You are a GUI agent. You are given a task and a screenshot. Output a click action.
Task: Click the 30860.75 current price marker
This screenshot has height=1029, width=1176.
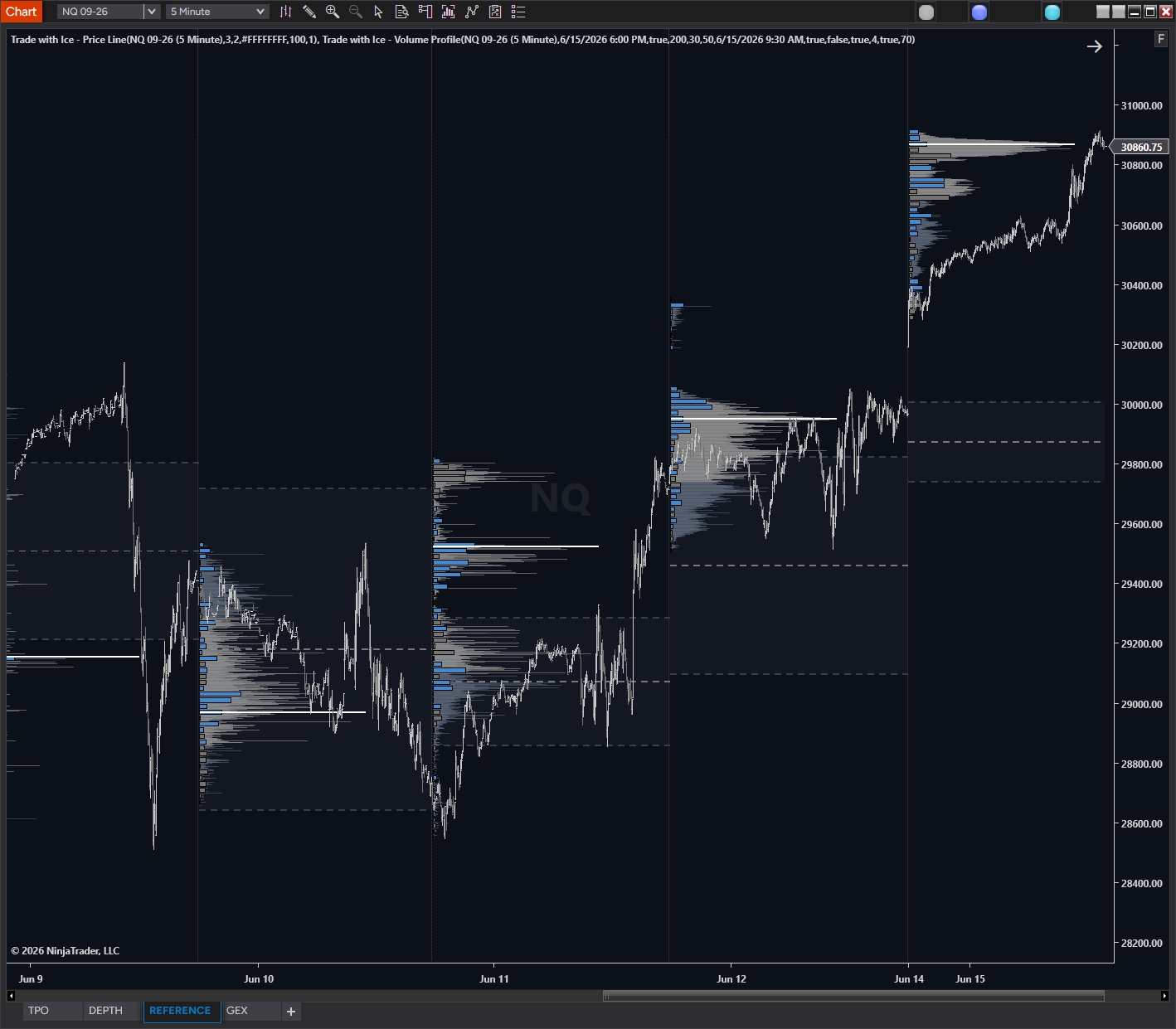(x=1140, y=147)
